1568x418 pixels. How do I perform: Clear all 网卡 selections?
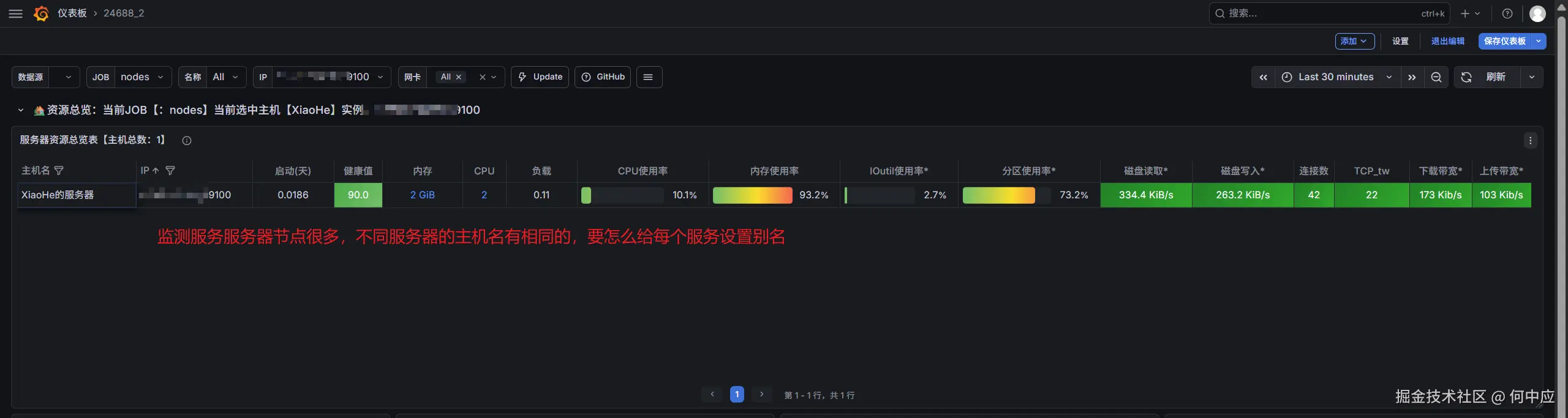click(x=482, y=77)
